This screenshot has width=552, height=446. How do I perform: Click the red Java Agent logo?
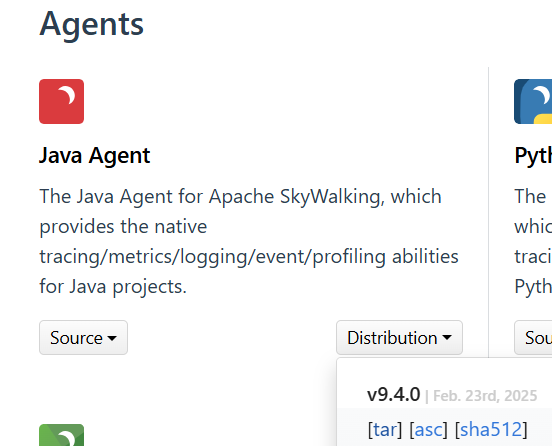pyautogui.click(x=62, y=101)
